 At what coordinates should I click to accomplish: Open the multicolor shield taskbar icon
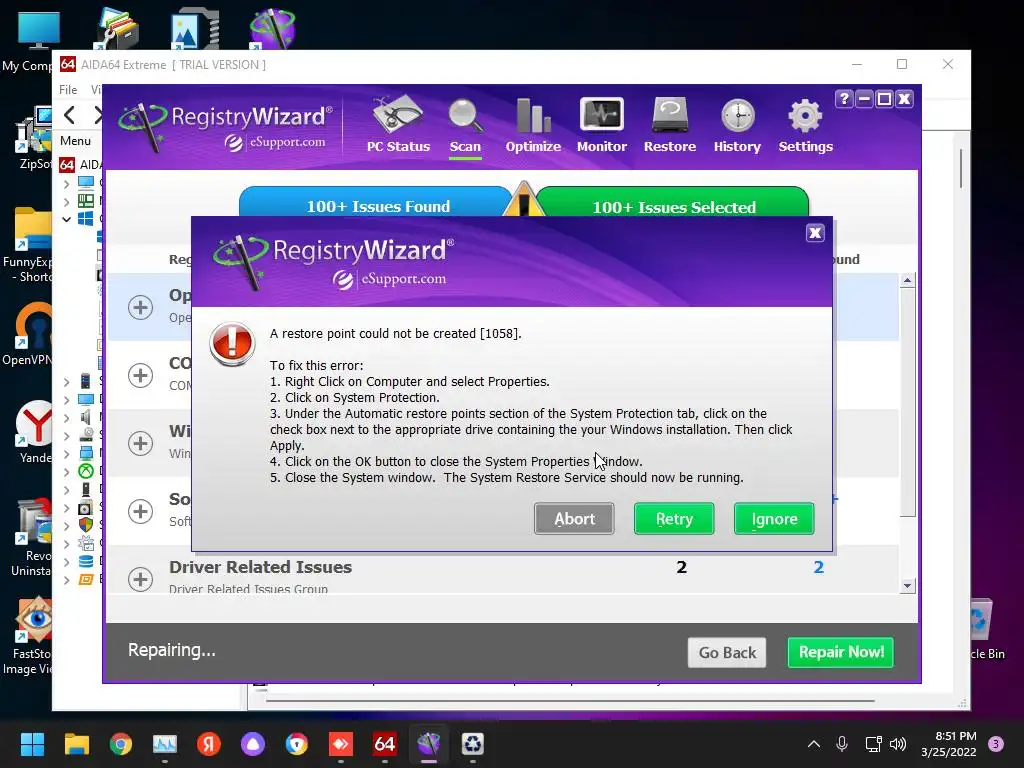point(296,744)
